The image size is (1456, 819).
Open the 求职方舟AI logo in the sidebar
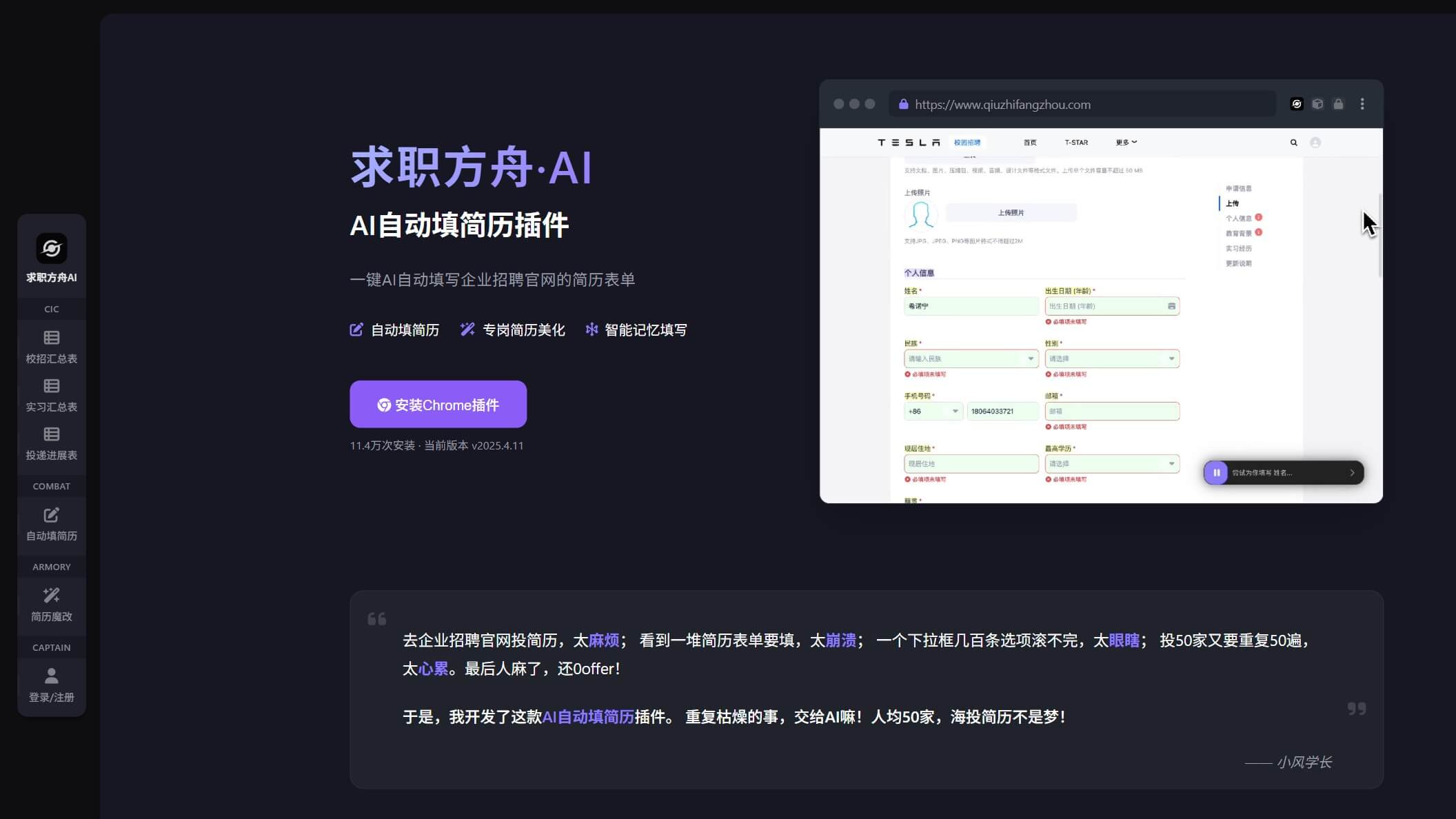tap(52, 247)
